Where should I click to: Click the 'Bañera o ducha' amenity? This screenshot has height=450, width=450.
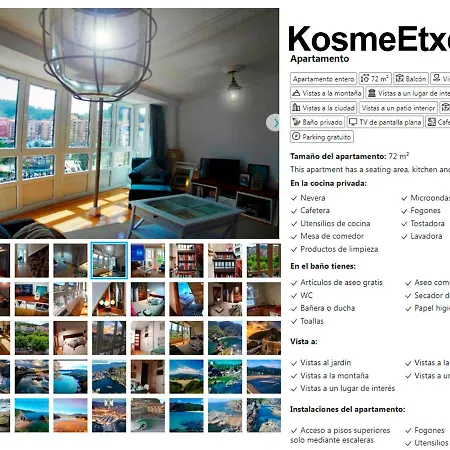tap(327, 308)
